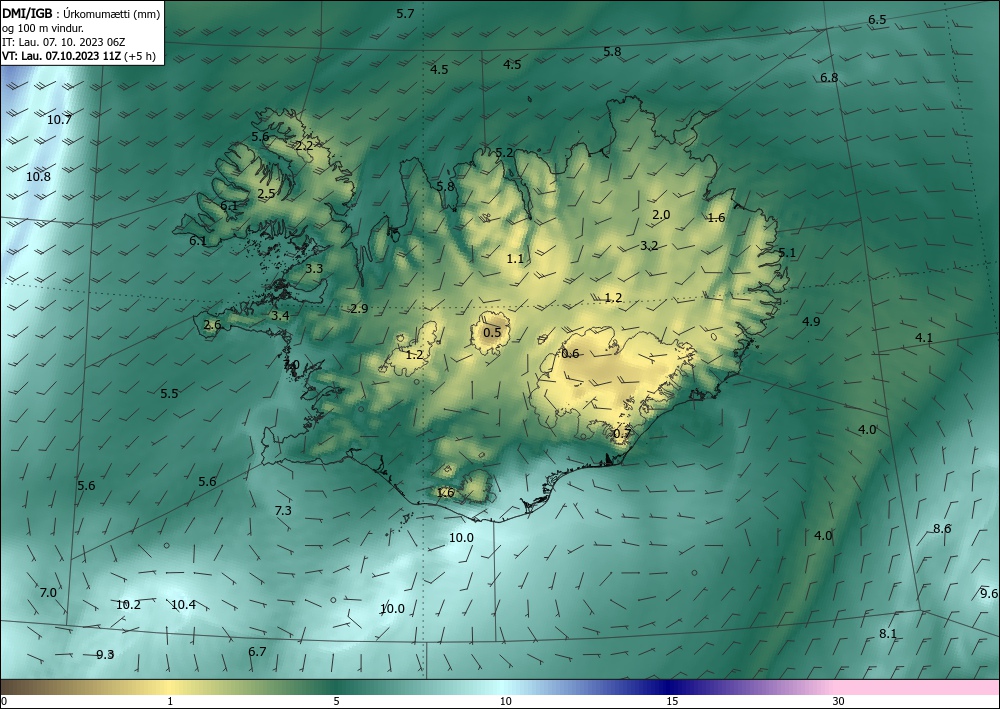This screenshot has height=709, width=1000.
Task: Click the legend tick label 10
Action: [505, 702]
